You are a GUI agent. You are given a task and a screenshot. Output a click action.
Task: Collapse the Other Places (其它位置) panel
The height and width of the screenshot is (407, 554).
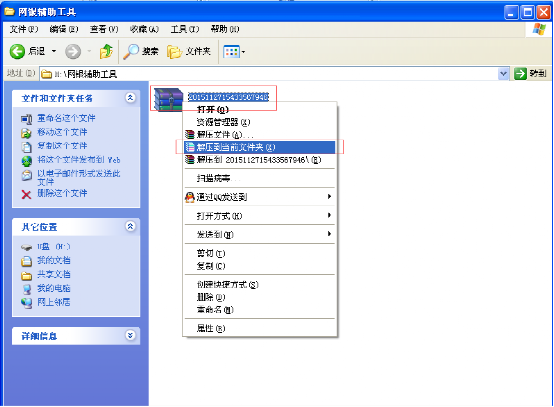(130, 226)
